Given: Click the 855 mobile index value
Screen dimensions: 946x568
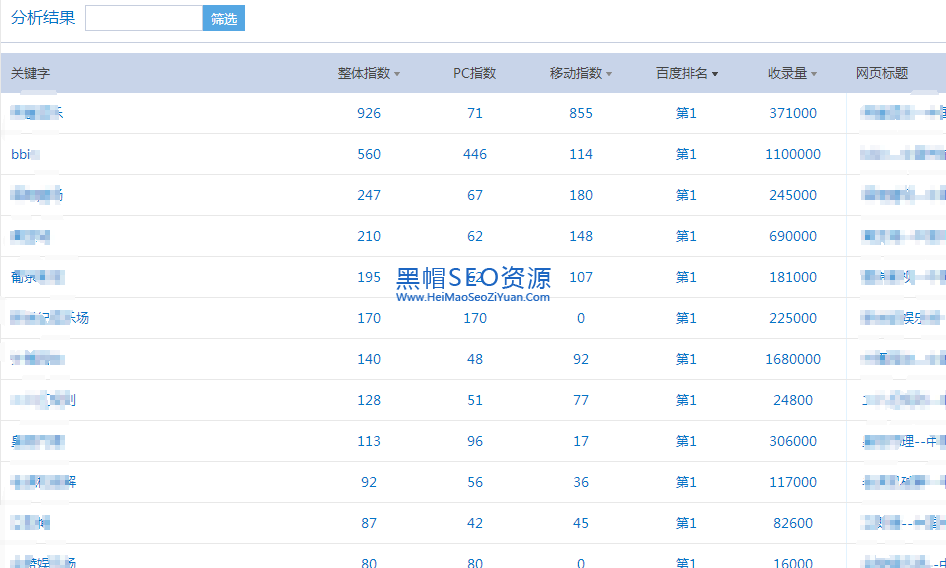Looking at the screenshot, I should pos(581,113).
